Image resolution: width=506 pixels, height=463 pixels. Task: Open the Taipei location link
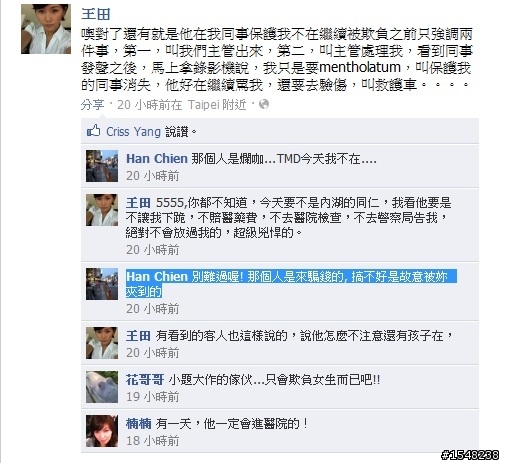point(203,105)
